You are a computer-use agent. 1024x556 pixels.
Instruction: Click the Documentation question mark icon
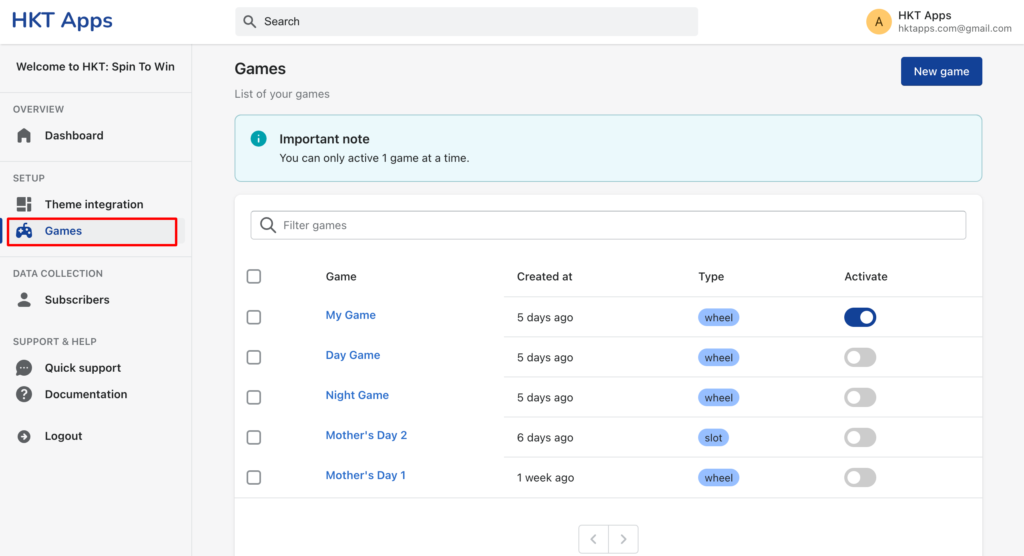pyautogui.click(x=24, y=395)
